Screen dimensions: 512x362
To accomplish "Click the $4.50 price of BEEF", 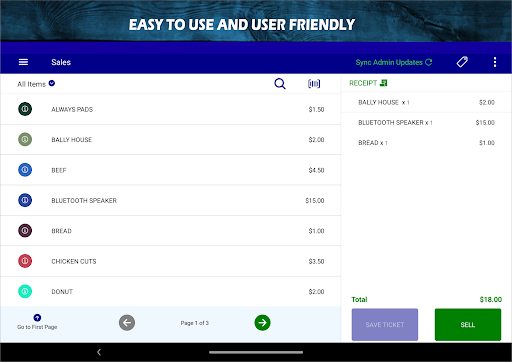I will [x=316, y=170].
